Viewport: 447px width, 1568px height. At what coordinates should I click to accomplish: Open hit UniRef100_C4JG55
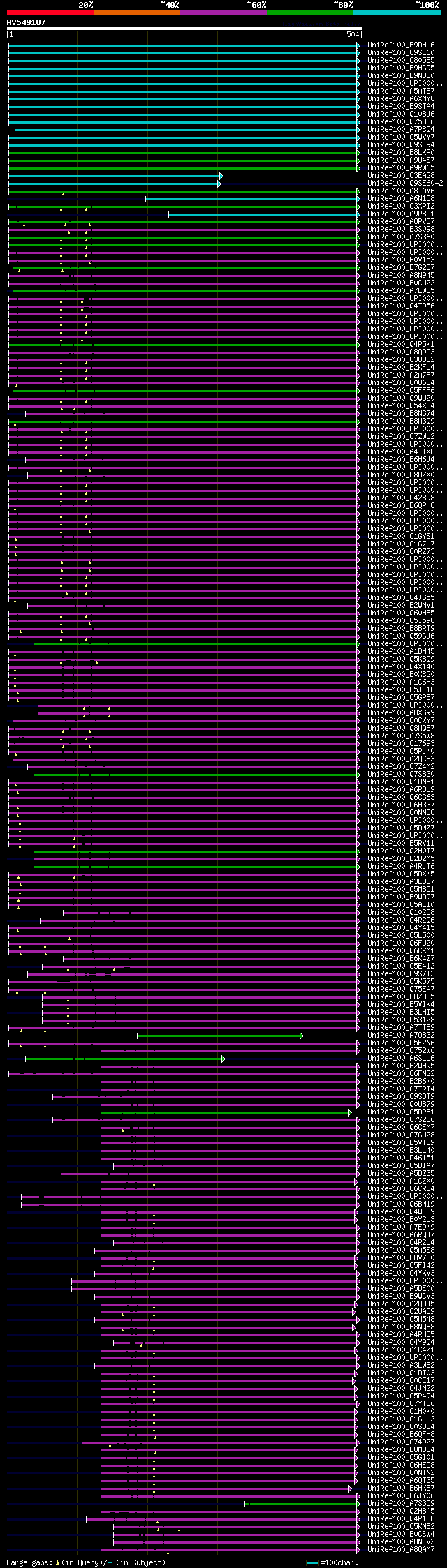pyautogui.click(x=401, y=597)
